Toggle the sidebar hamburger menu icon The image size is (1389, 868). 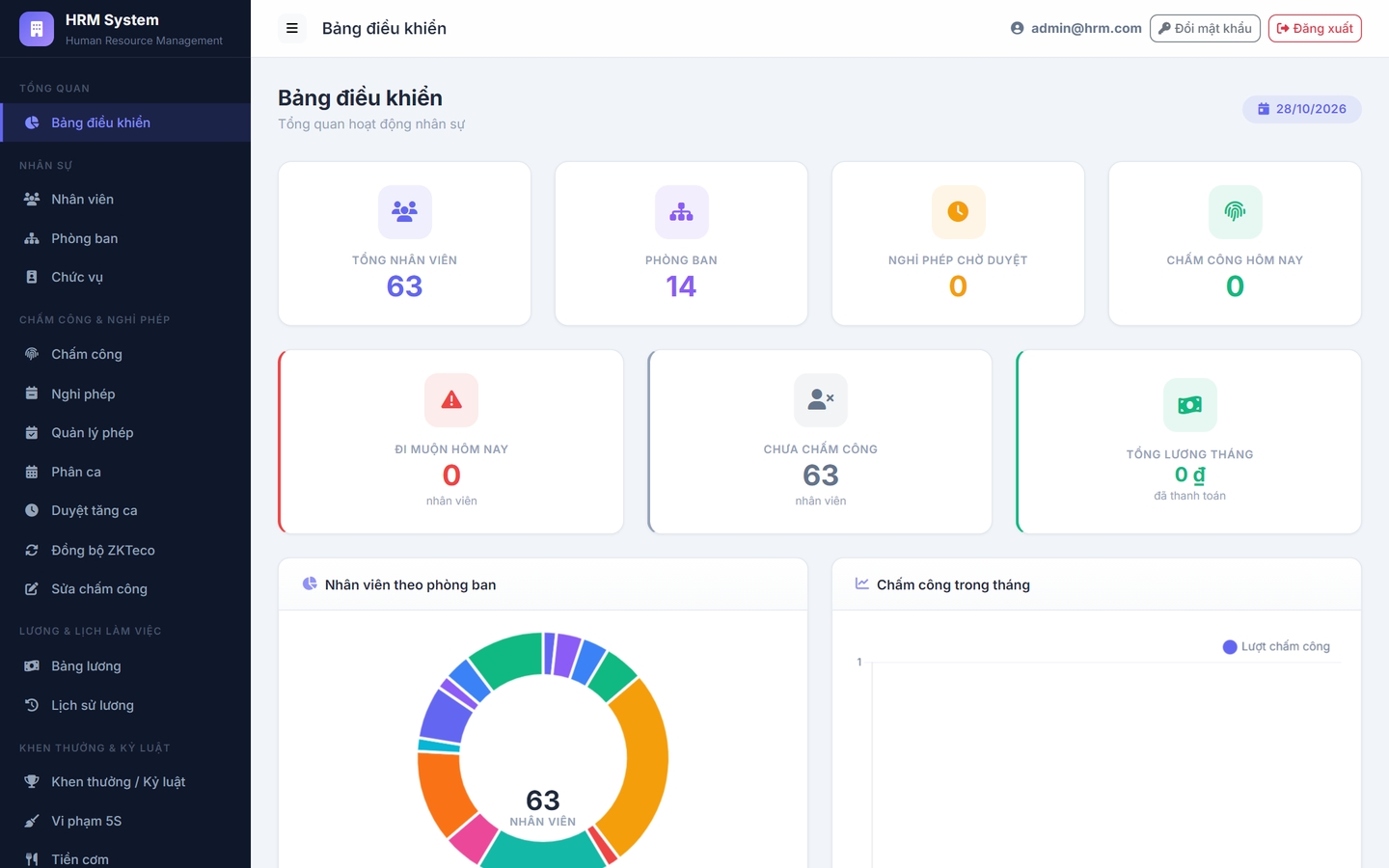(292, 28)
